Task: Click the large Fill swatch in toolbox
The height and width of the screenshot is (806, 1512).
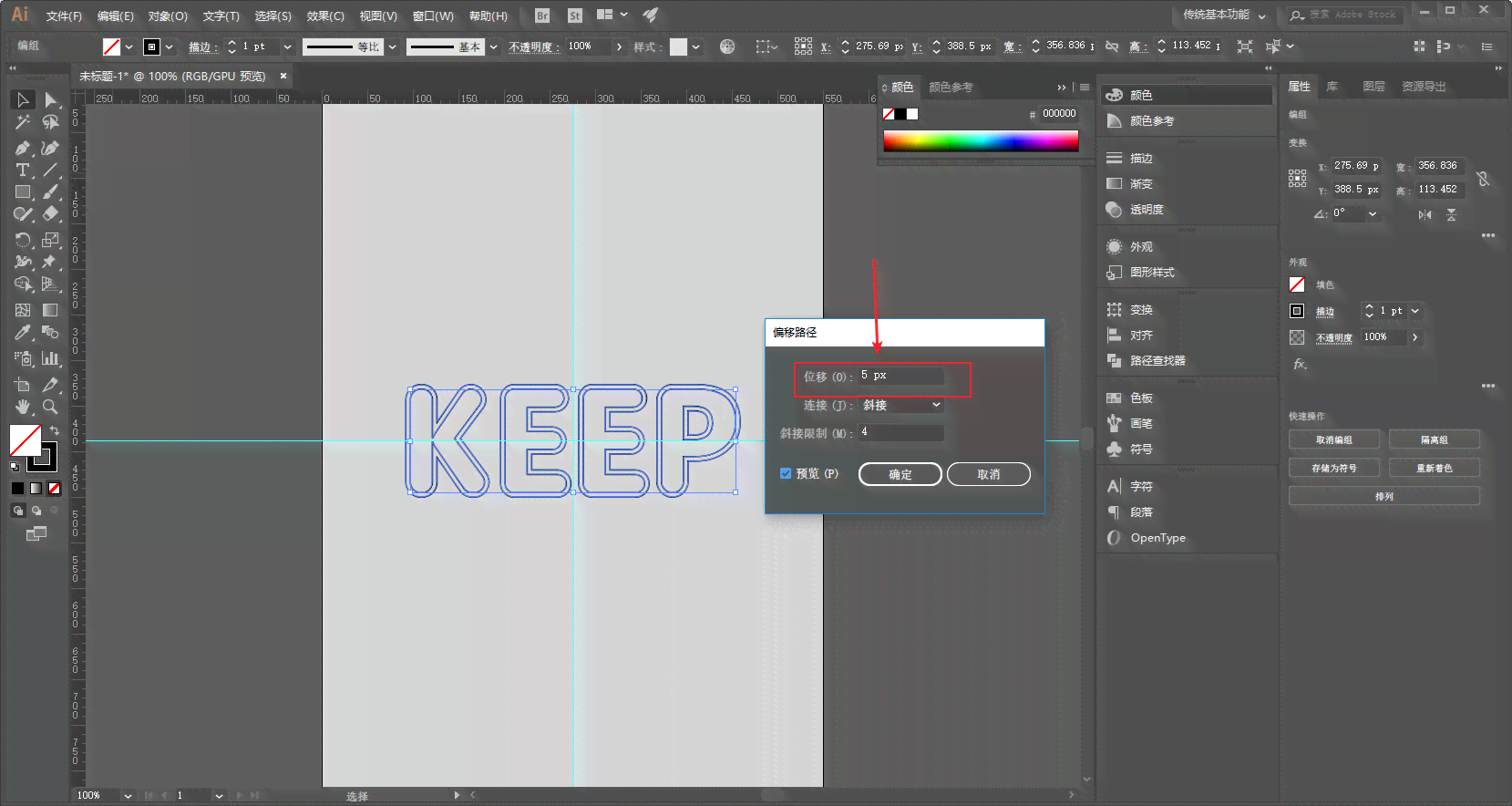Action: pyautogui.click(x=25, y=440)
